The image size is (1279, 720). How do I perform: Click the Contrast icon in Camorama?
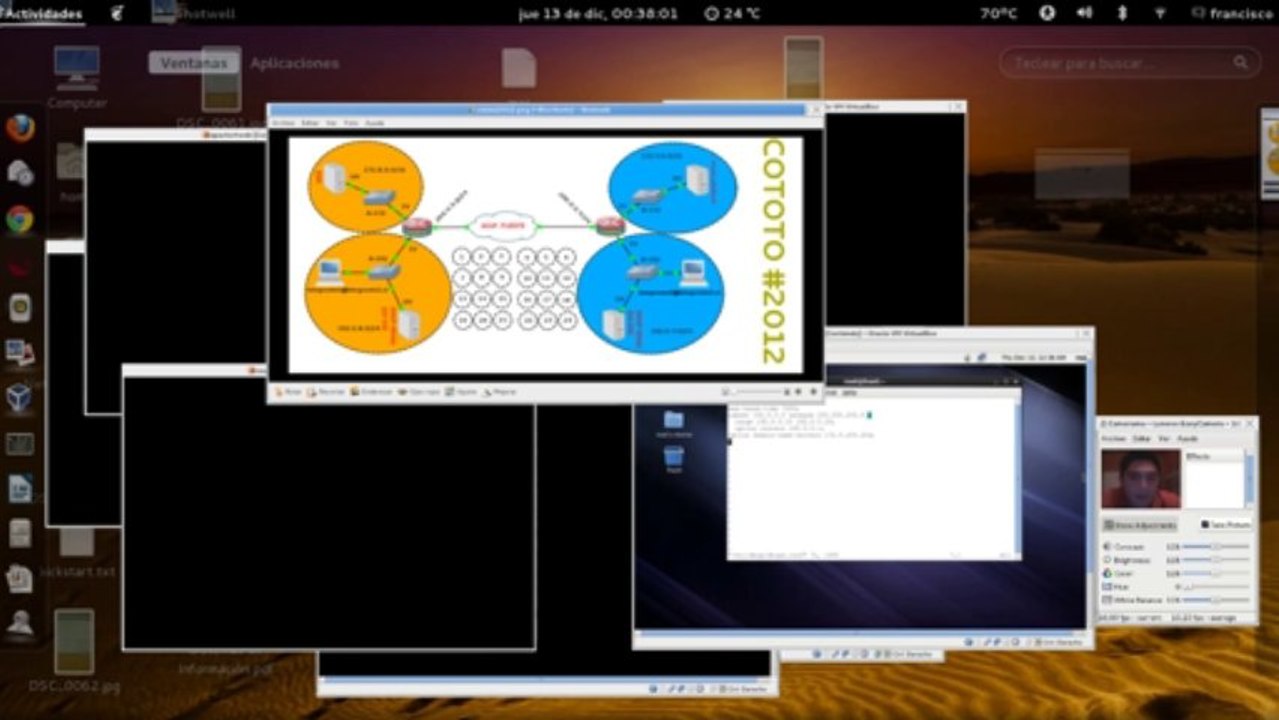(1107, 547)
